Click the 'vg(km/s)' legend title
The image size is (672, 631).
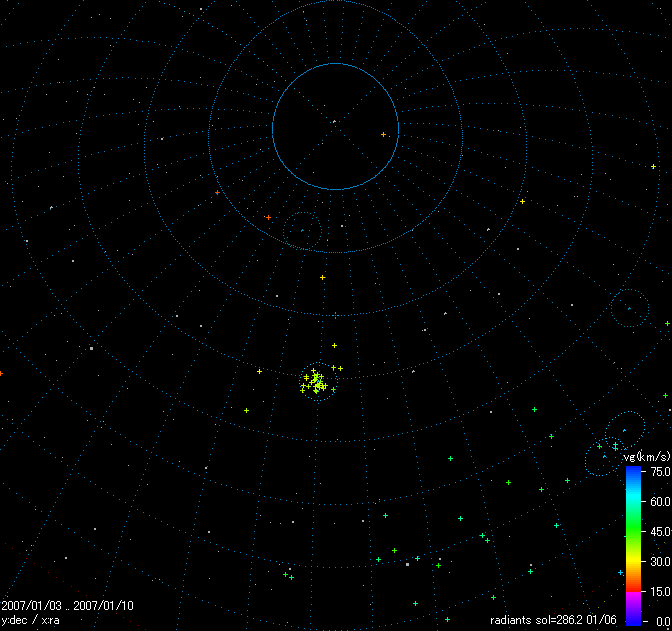647,456
